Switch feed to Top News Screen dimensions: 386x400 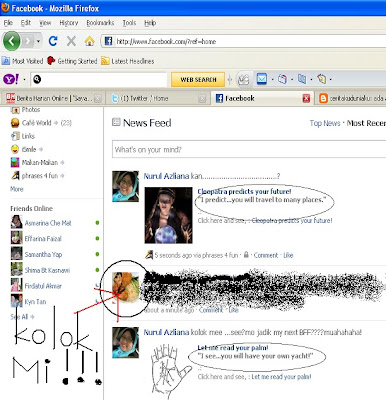(325, 123)
